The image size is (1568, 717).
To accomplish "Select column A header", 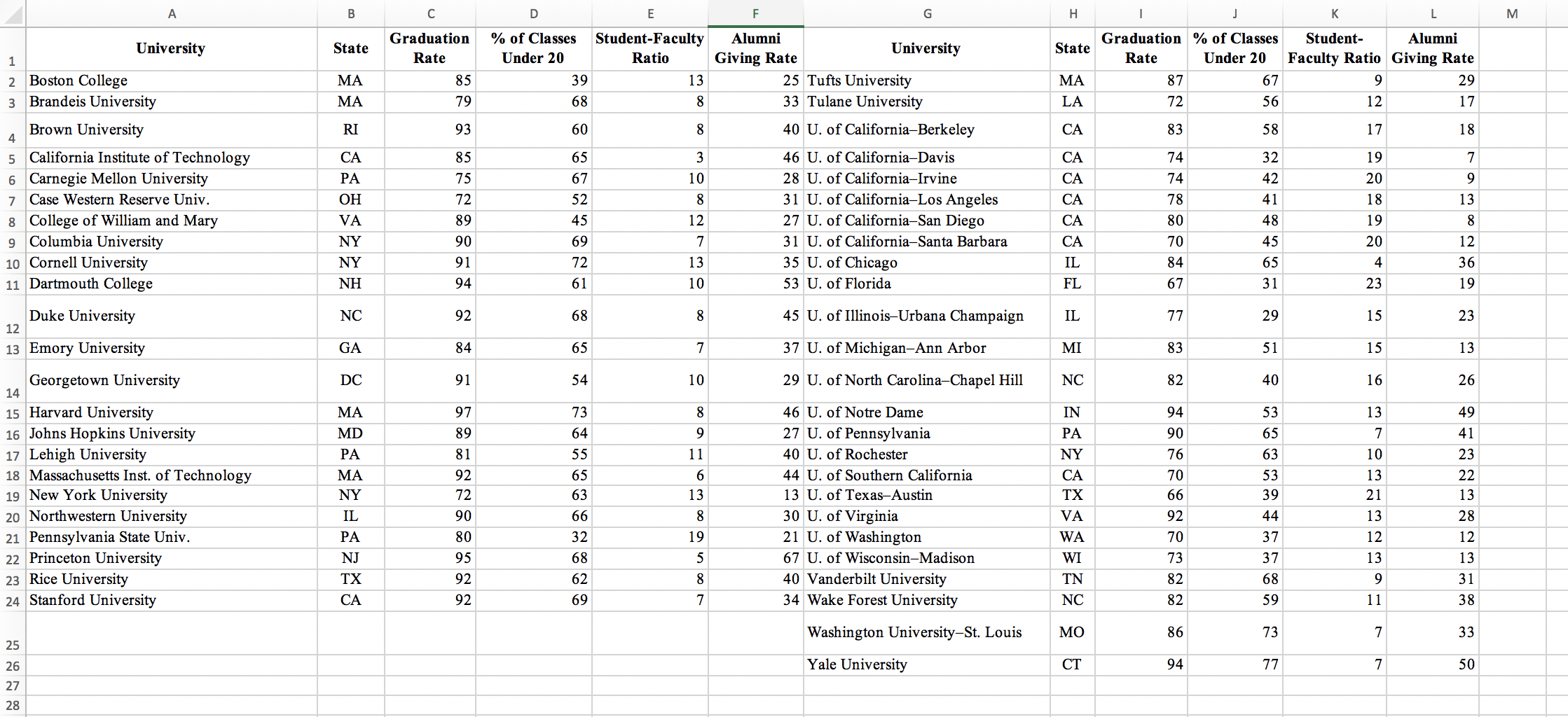I will 172,13.
